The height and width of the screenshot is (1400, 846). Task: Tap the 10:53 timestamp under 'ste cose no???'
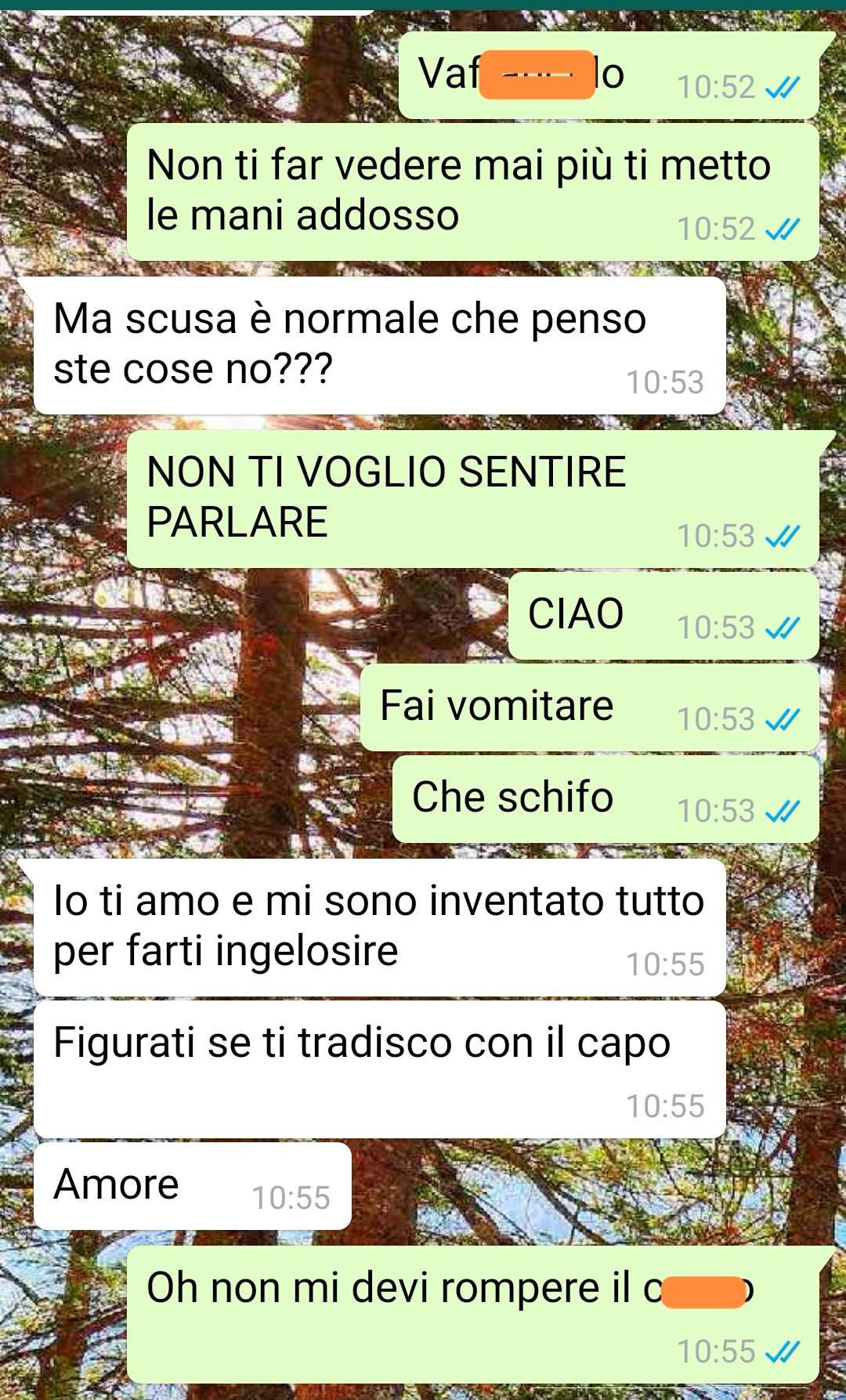(665, 382)
